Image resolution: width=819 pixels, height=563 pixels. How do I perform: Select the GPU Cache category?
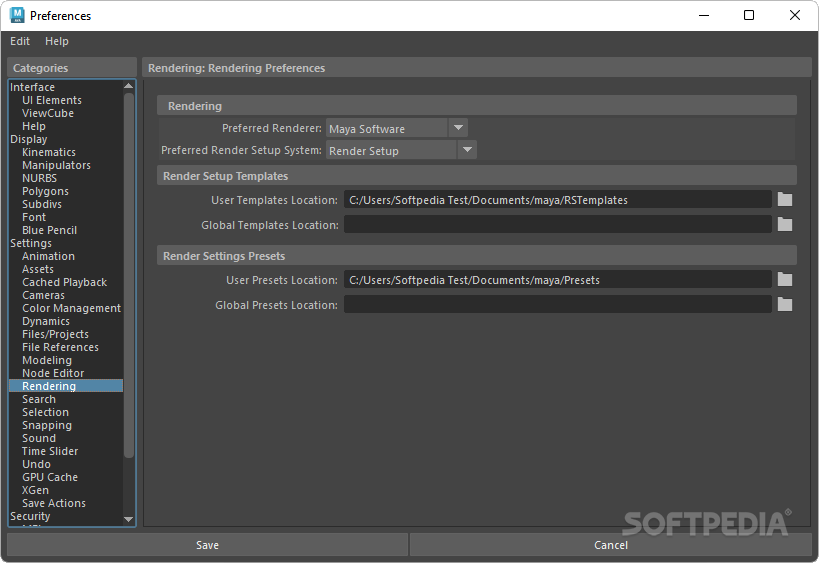point(50,477)
